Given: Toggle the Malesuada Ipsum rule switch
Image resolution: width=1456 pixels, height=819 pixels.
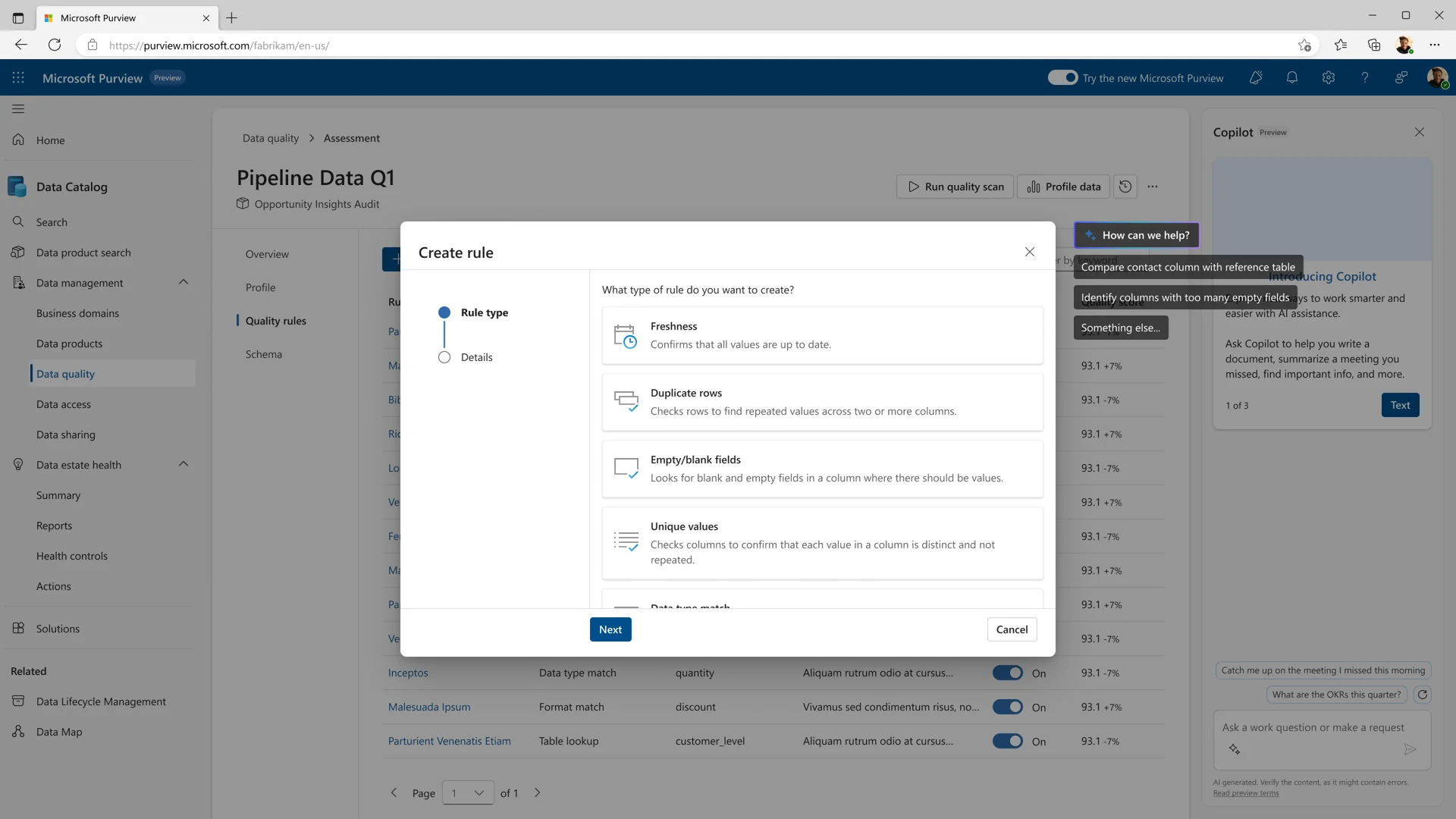Looking at the screenshot, I should click(x=1008, y=708).
